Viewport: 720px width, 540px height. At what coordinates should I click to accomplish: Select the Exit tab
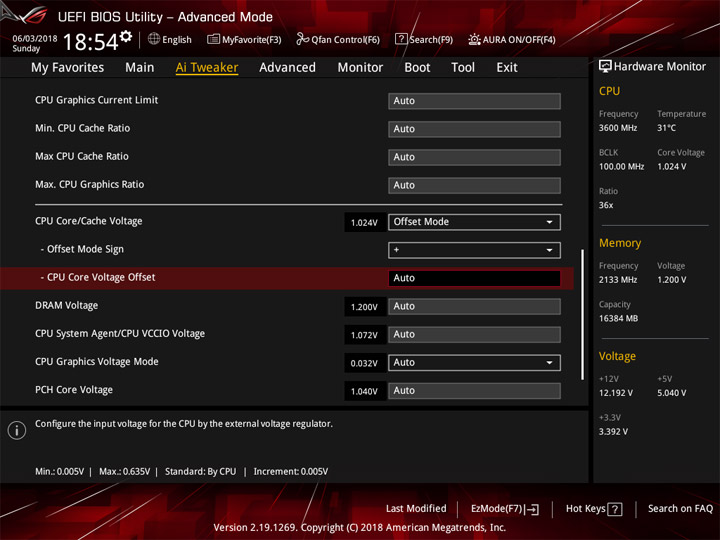[506, 68]
